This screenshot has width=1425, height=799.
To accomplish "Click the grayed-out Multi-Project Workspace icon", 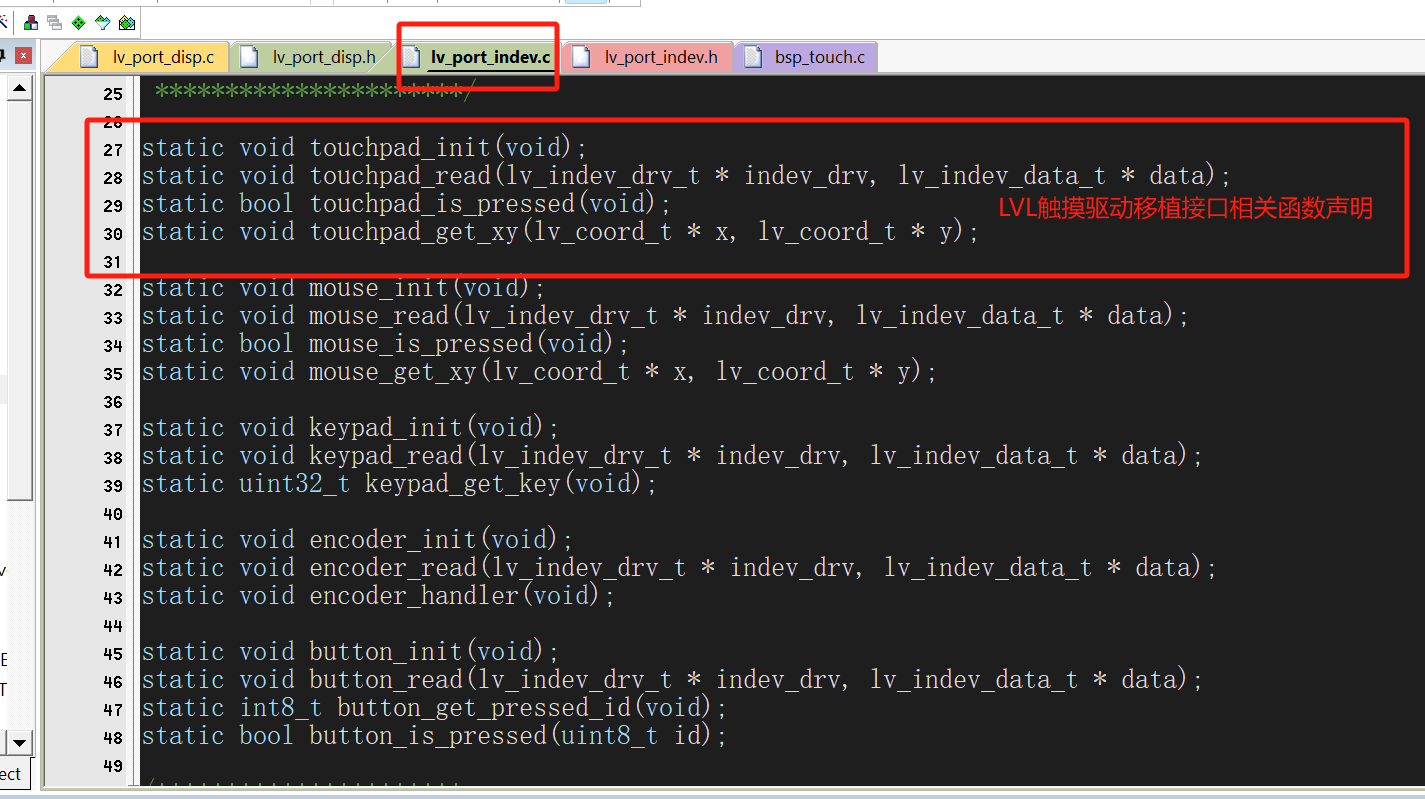I will click(x=54, y=22).
